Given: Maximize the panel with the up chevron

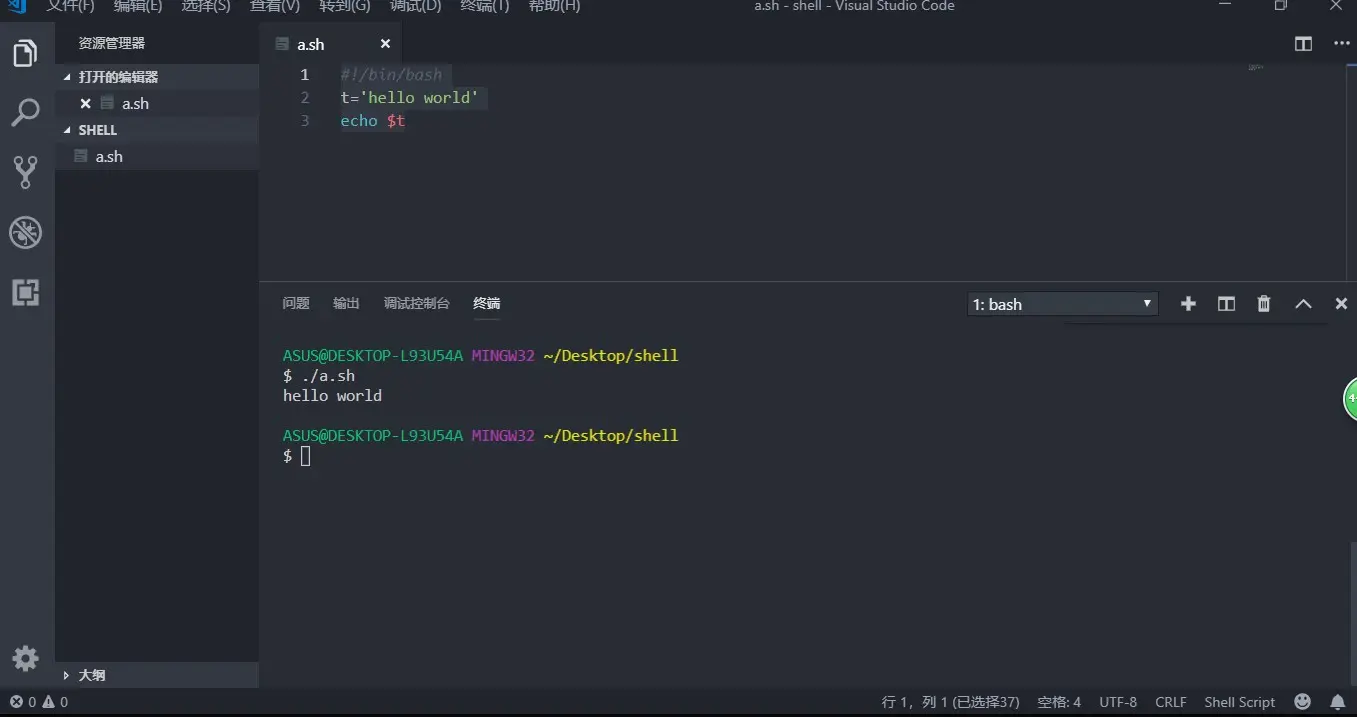Looking at the screenshot, I should coord(1303,304).
